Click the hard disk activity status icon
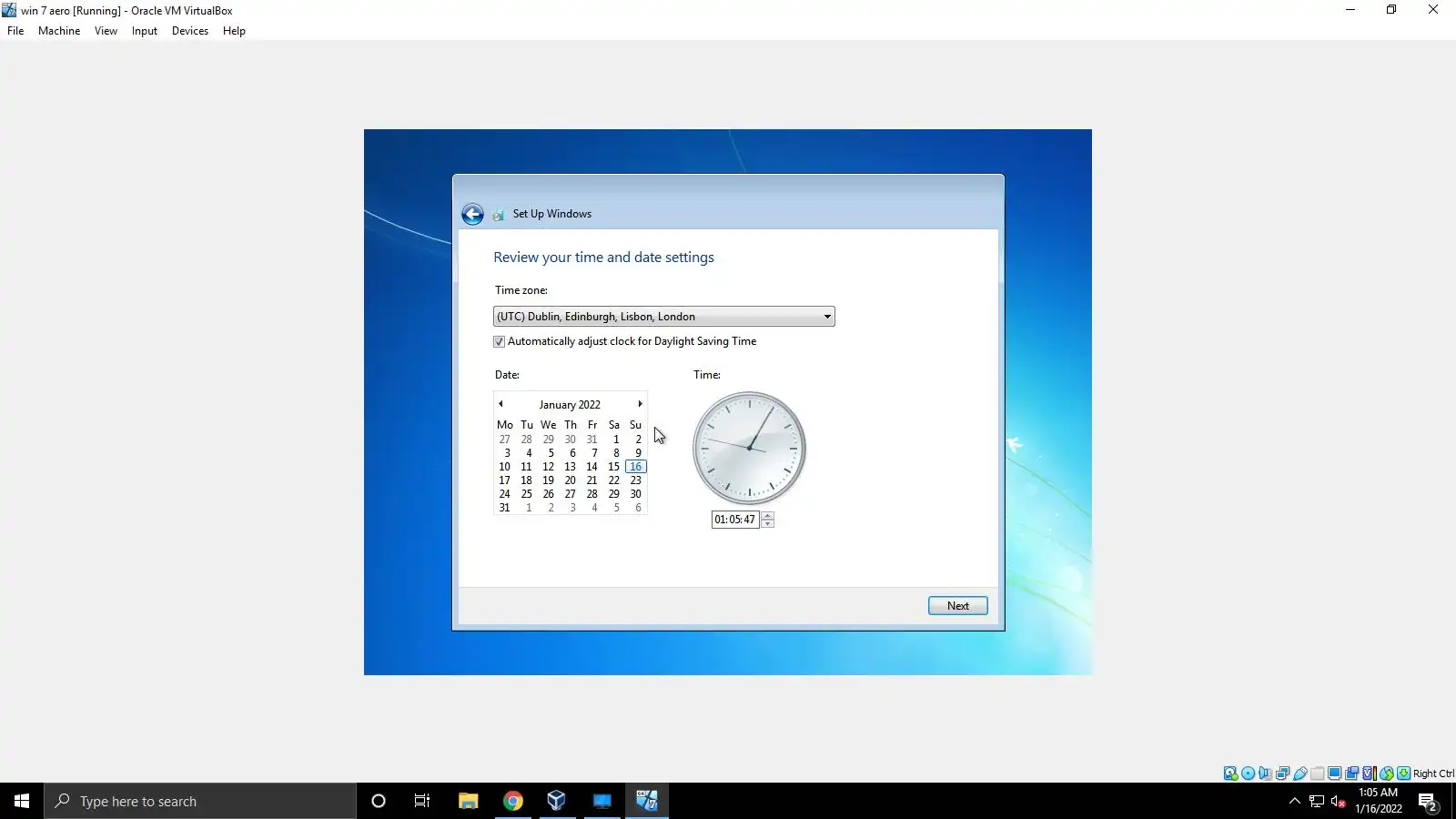This screenshot has height=819, width=1456. click(1230, 773)
